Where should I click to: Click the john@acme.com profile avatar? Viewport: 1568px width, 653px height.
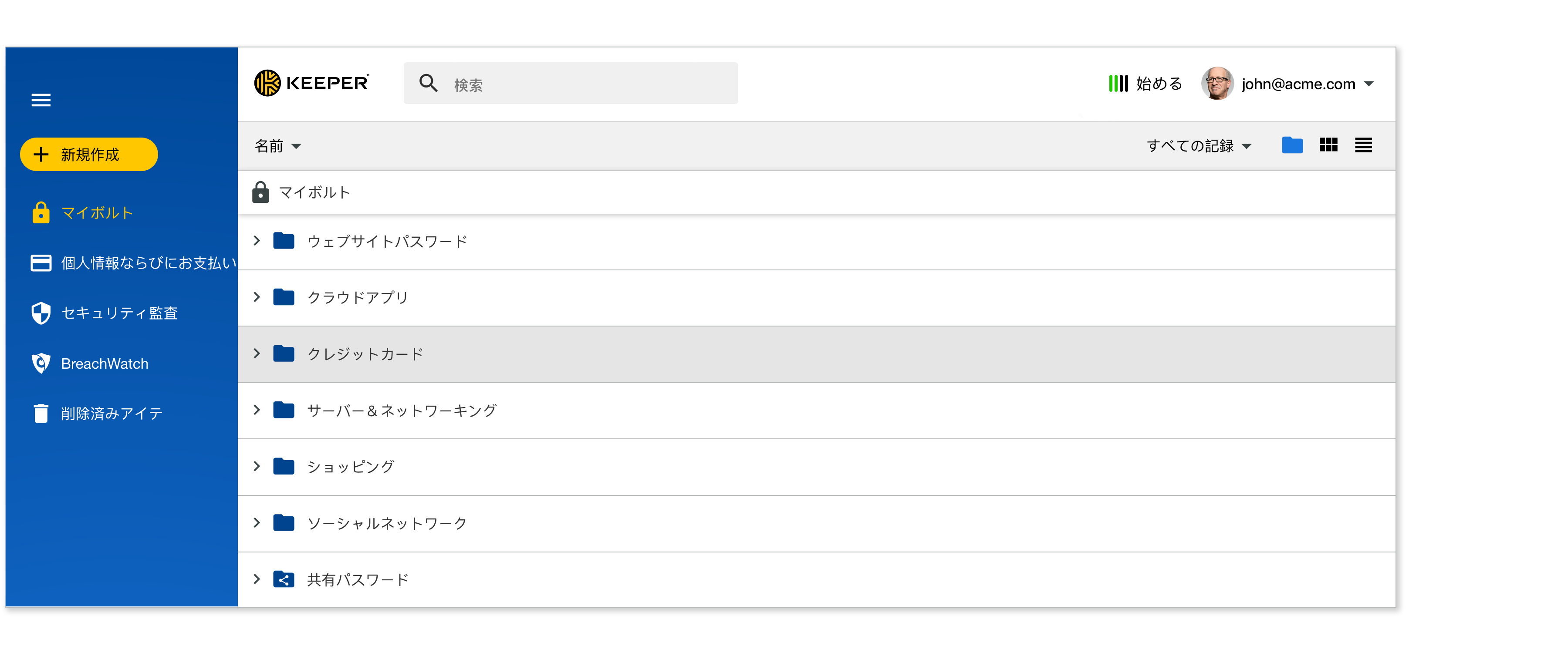coord(1217,84)
